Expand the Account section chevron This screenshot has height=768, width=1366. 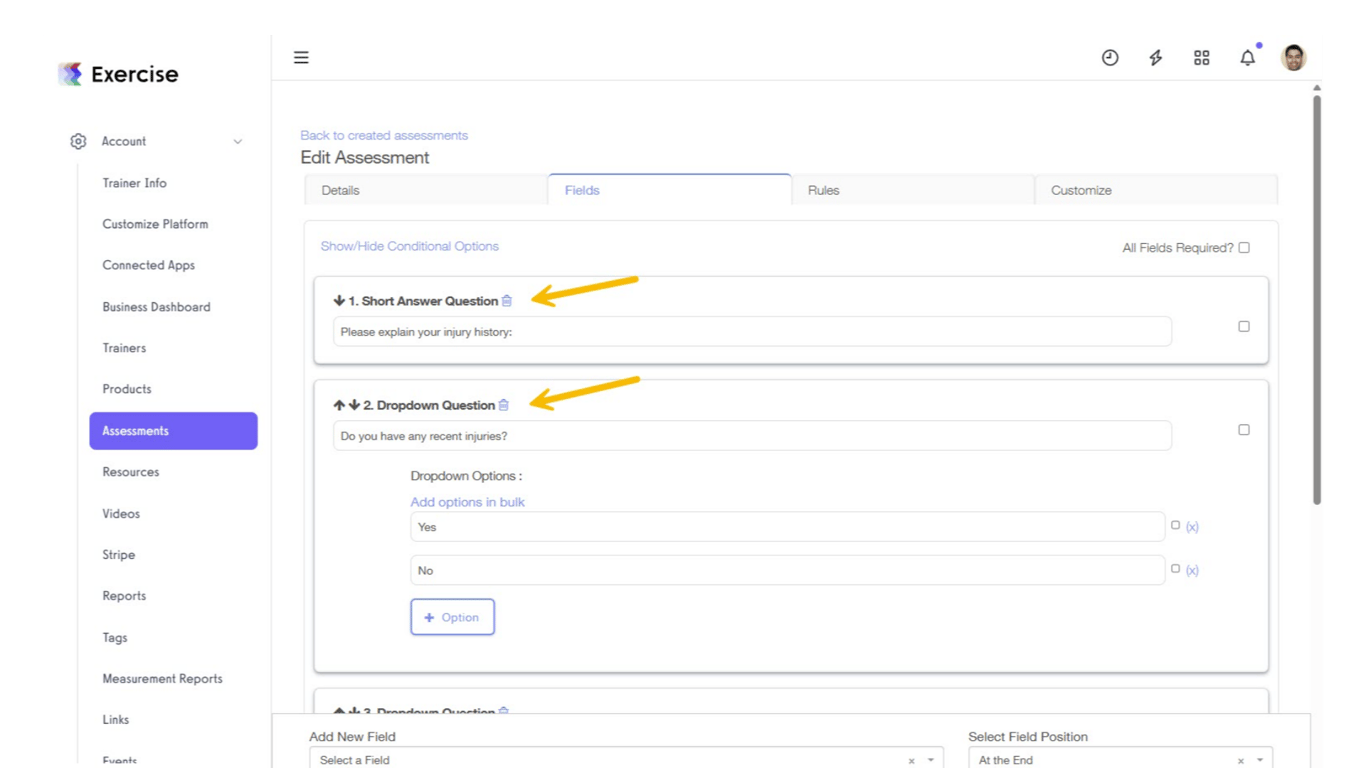coord(238,141)
